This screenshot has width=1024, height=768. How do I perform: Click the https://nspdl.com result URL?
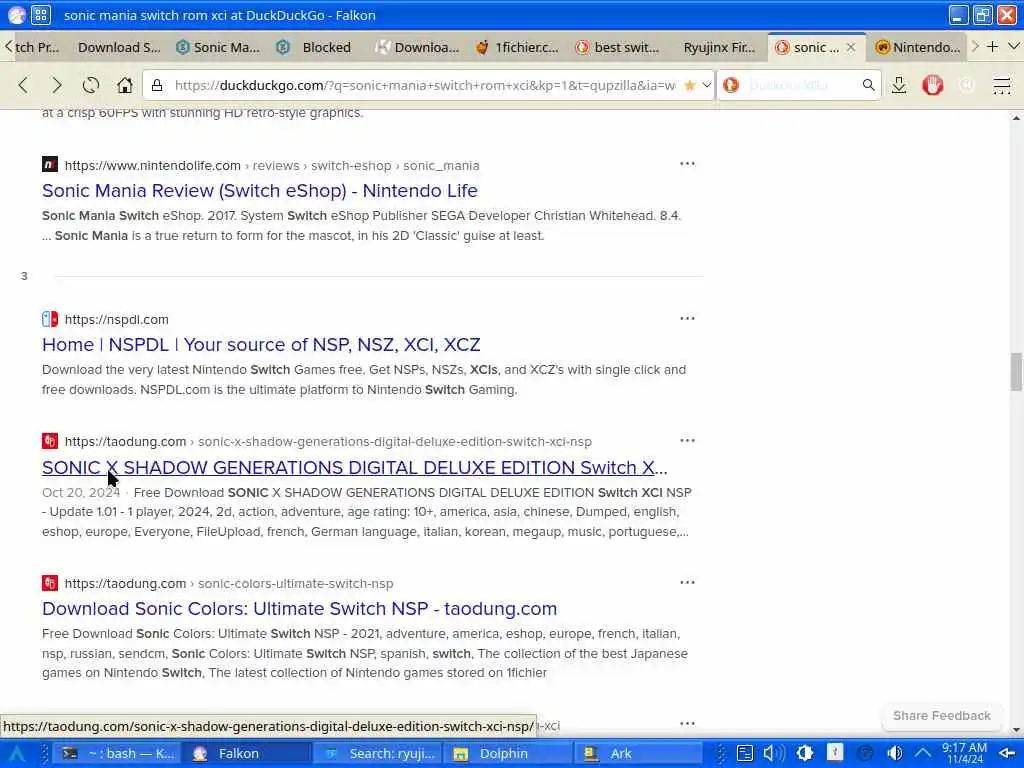pyautogui.click(x=116, y=319)
